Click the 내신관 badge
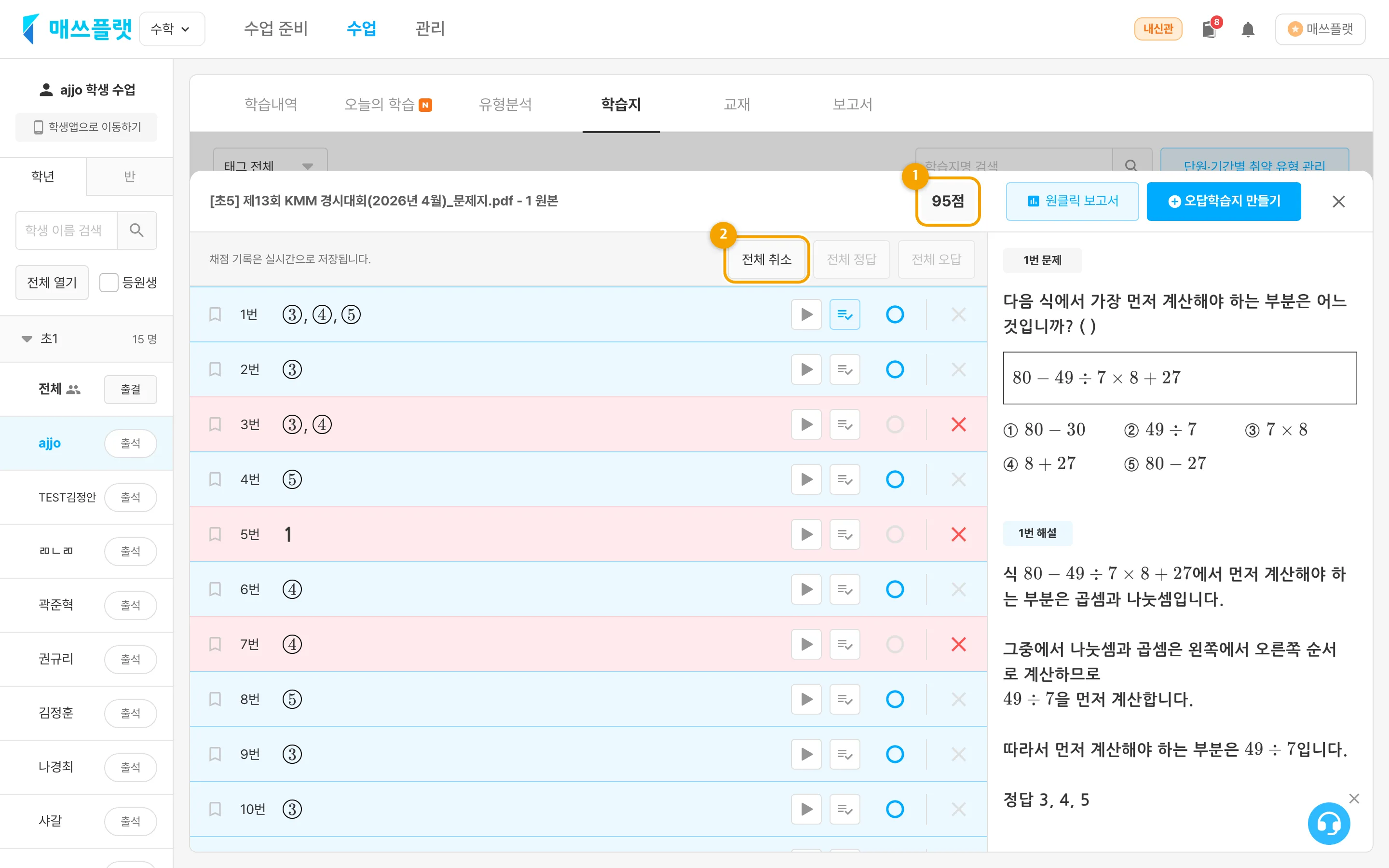 1157,29
